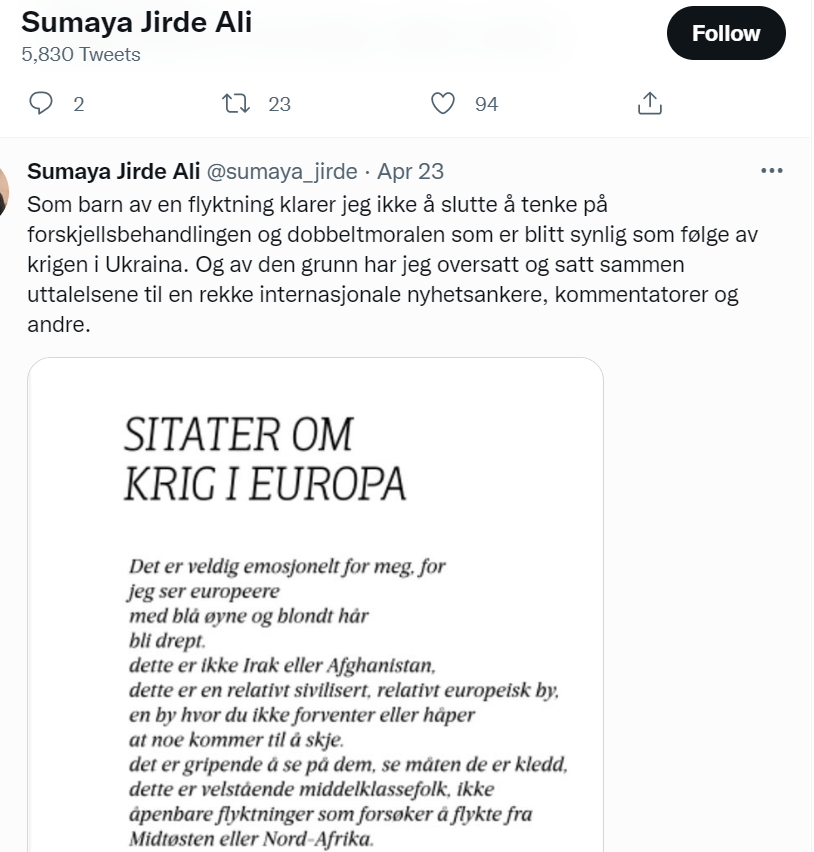
Task: Click the author's profile avatar
Action: pyautogui.click(x=4, y=189)
